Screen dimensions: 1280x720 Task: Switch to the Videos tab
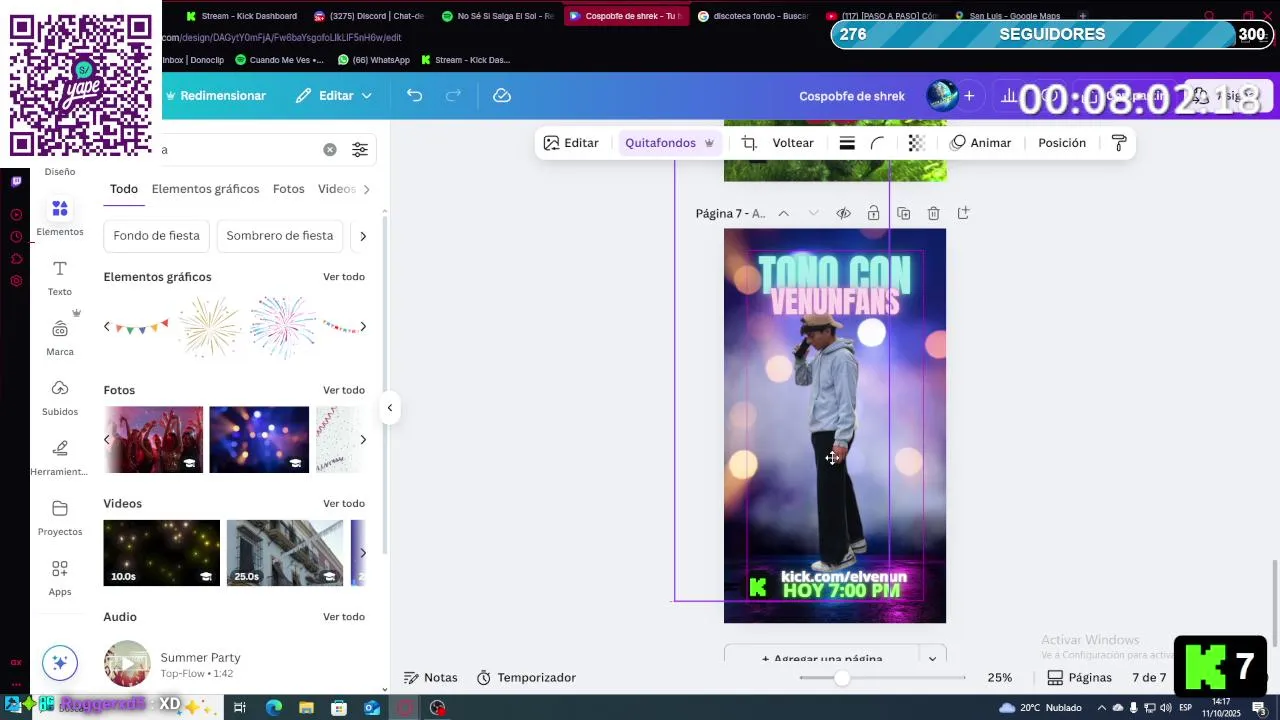click(336, 189)
